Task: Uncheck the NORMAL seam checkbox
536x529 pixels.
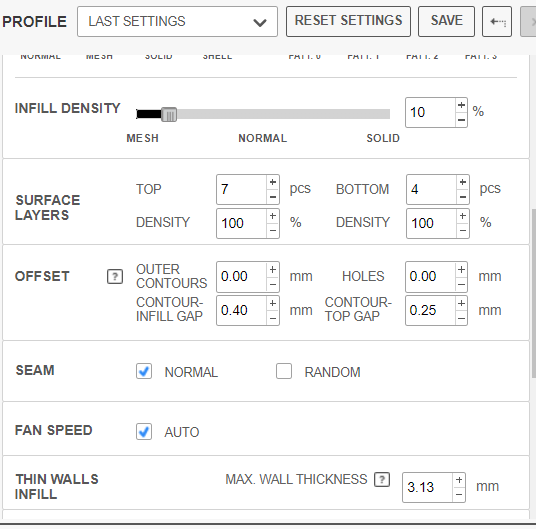Action: click(144, 371)
